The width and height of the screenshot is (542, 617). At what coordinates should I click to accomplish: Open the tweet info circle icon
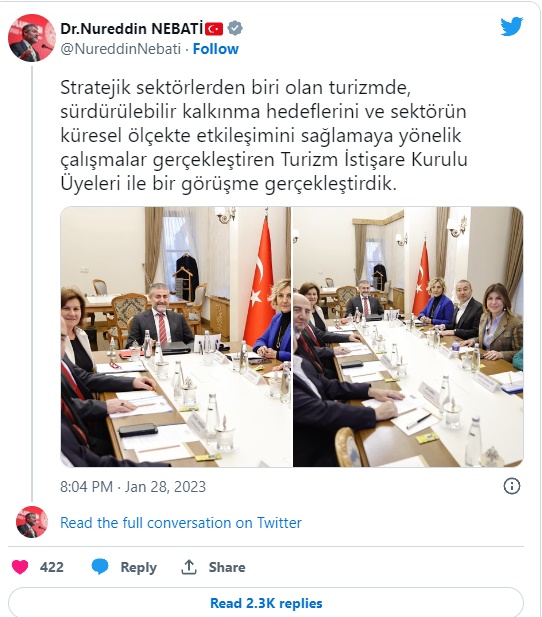tap(512, 486)
